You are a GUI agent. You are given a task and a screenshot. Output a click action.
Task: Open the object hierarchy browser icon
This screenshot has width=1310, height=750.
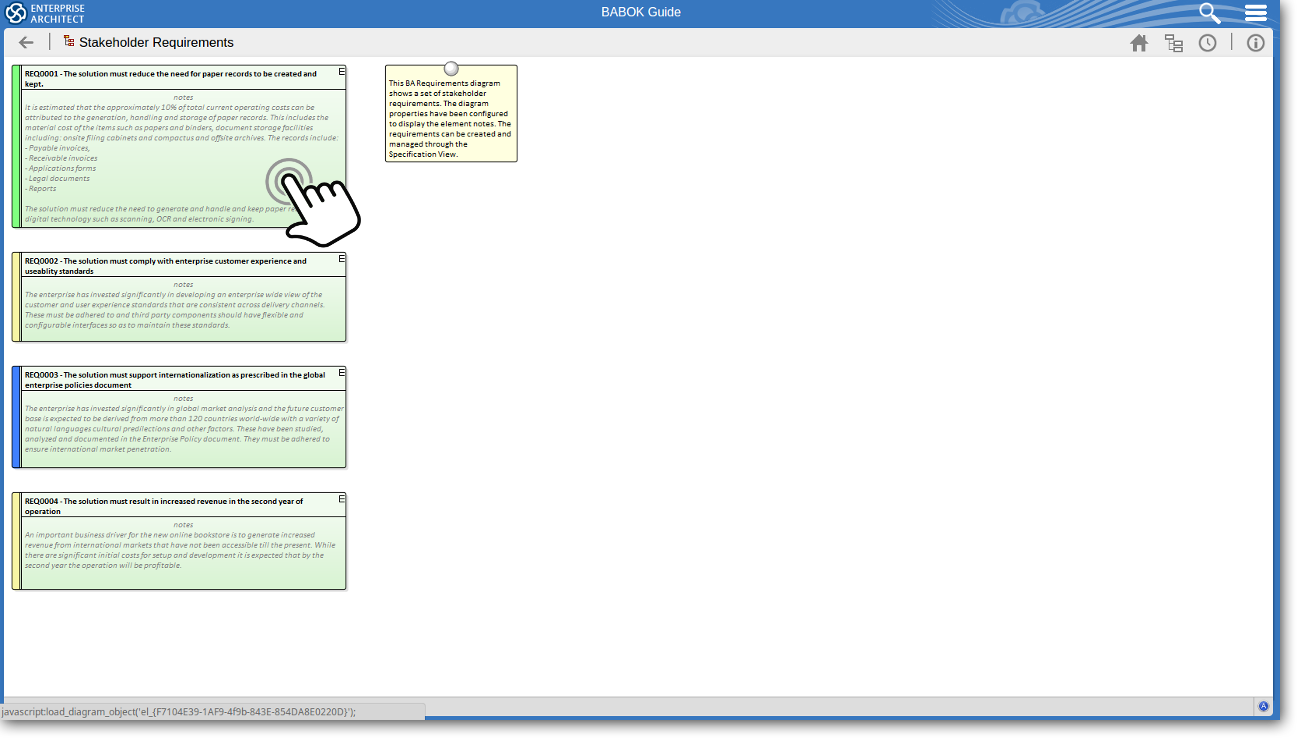point(1173,43)
